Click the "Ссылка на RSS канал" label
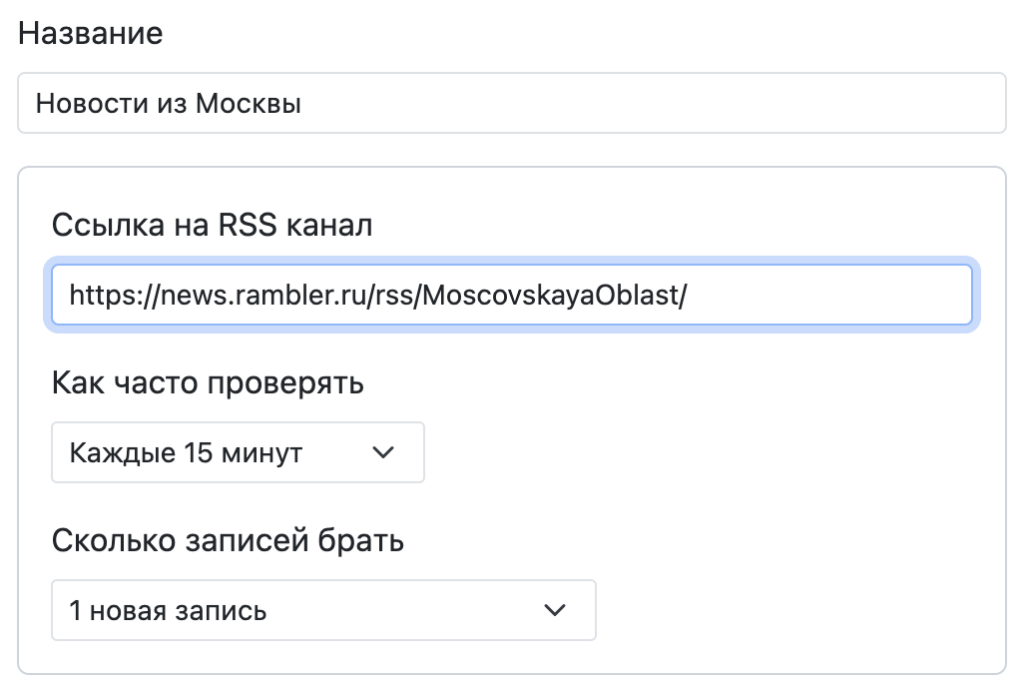Screen dimensions: 1024x691 (x=211, y=225)
